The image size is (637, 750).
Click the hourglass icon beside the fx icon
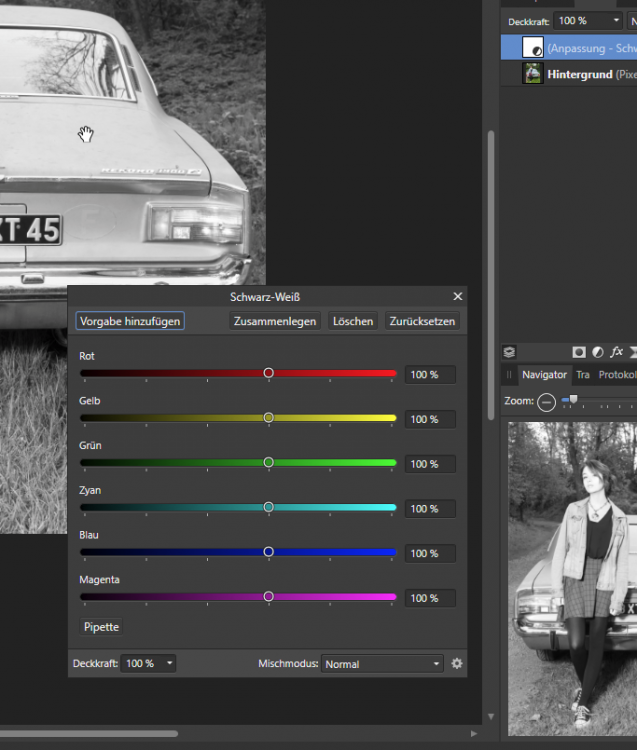632,352
